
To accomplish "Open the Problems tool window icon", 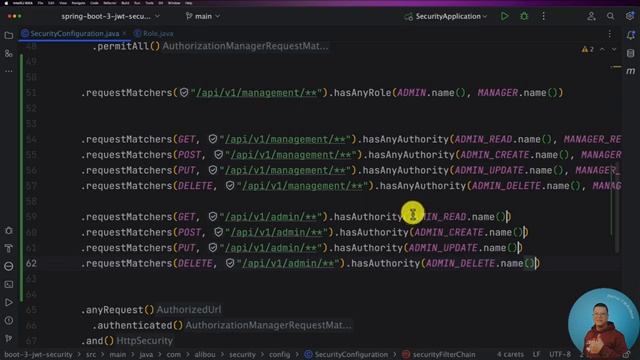I will click(9, 320).
